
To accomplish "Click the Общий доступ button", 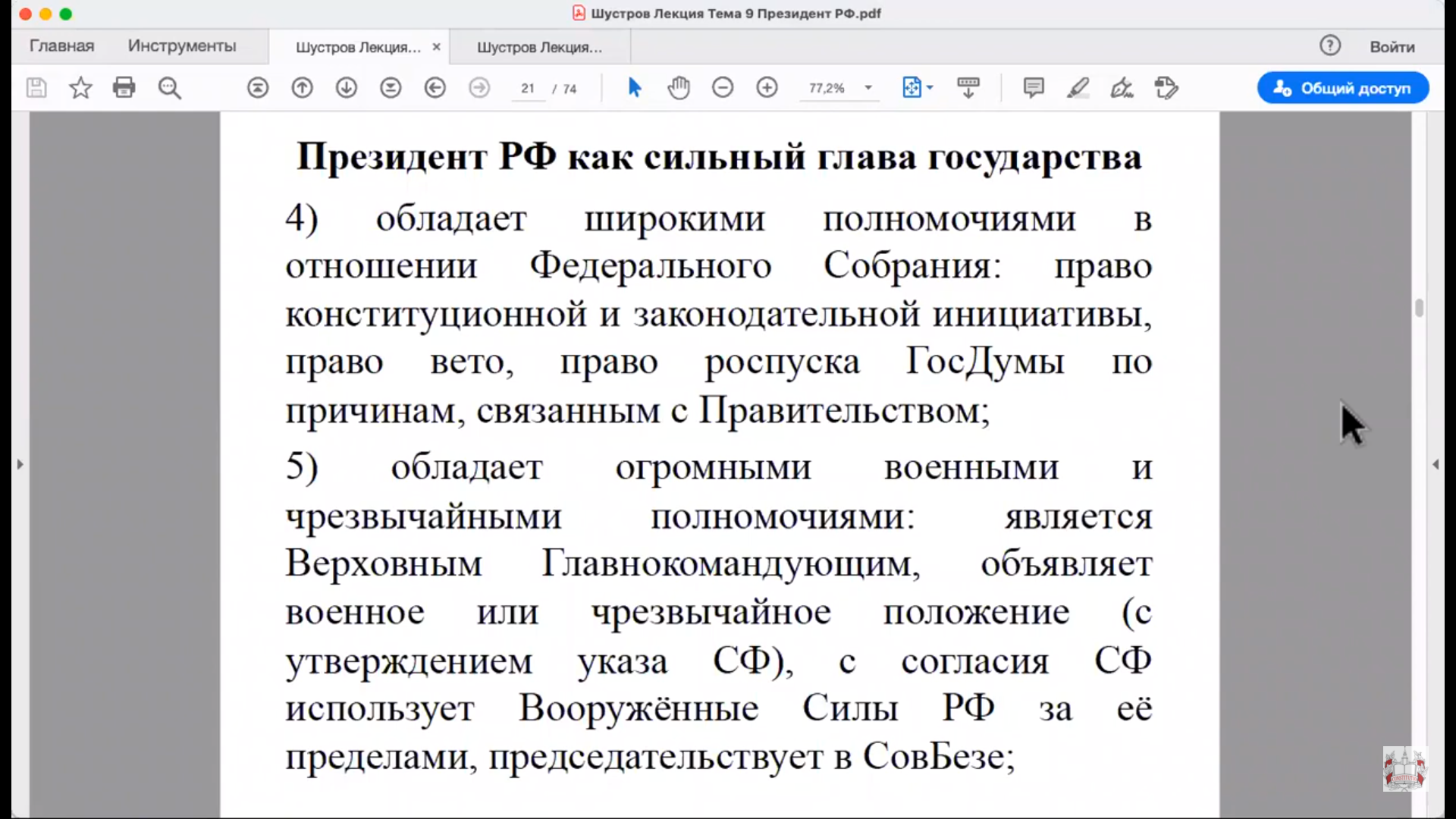I will click(1343, 88).
